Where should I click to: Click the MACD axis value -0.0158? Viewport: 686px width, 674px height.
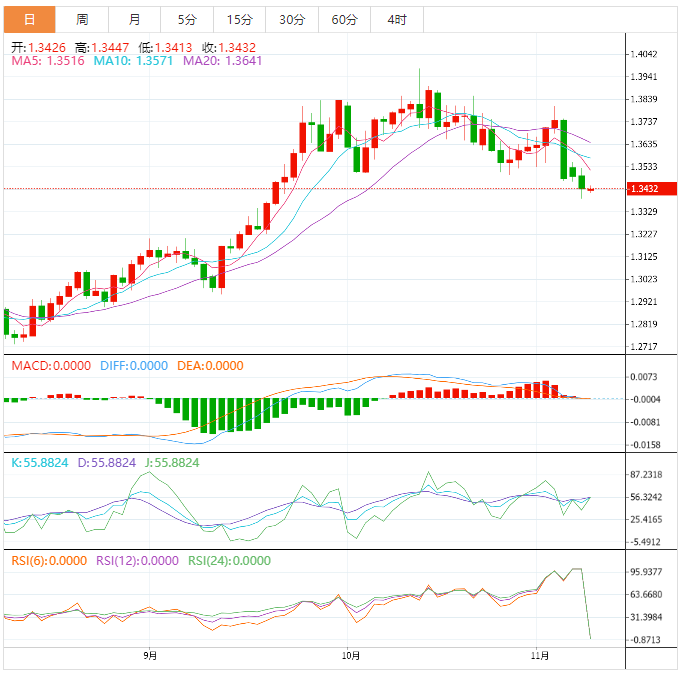644,445
